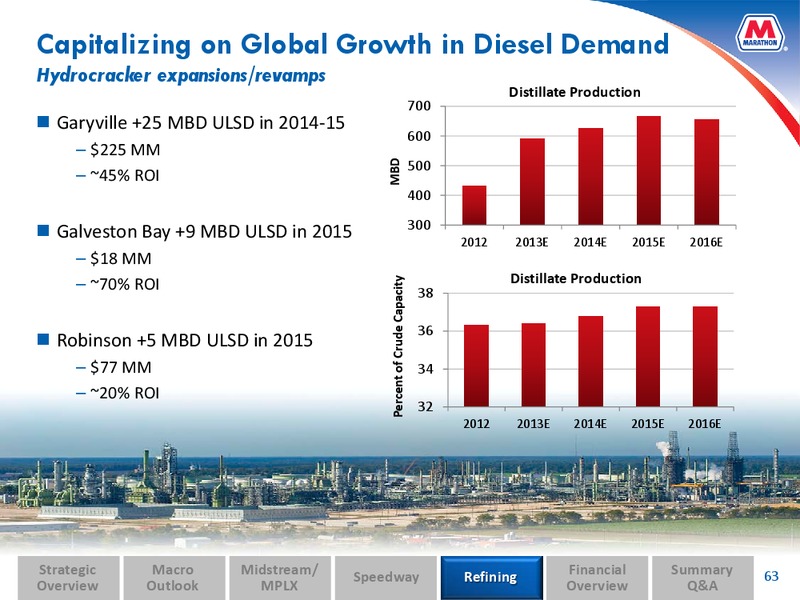Click the 2016E bar in the percent capacity chart
Image resolution: width=800 pixels, height=600 pixels.
[x=705, y=357]
